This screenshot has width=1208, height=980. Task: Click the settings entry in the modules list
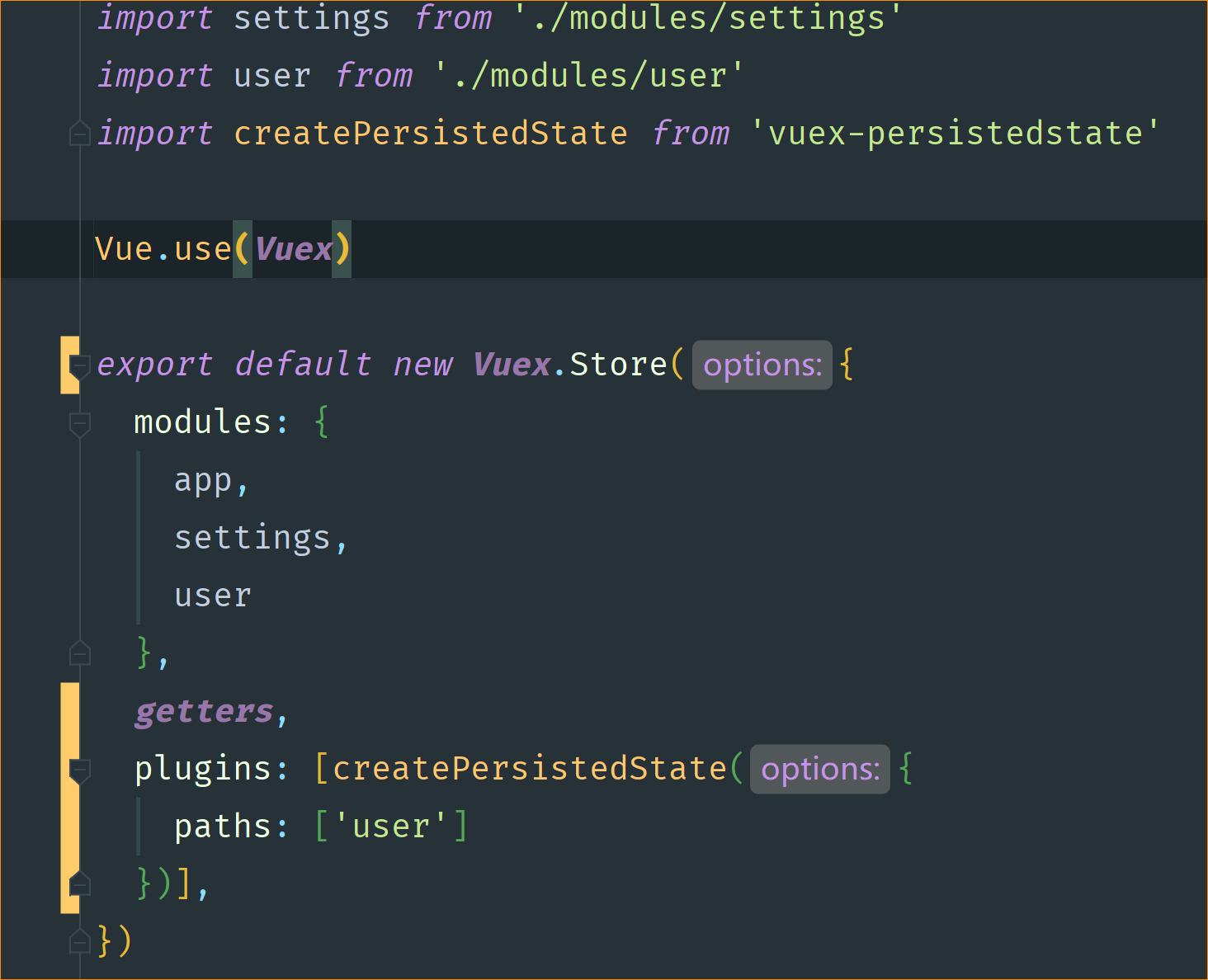(x=252, y=536)
